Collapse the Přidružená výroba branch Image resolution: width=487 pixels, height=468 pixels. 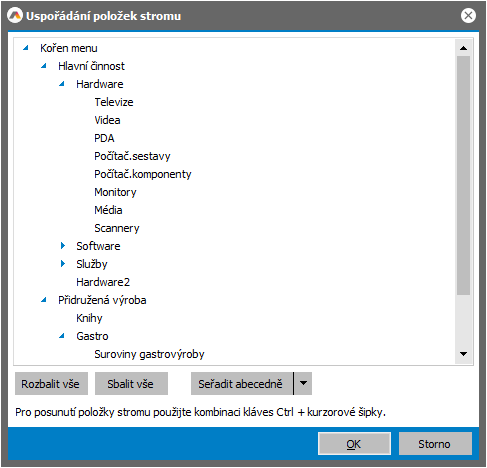point(44,300)
